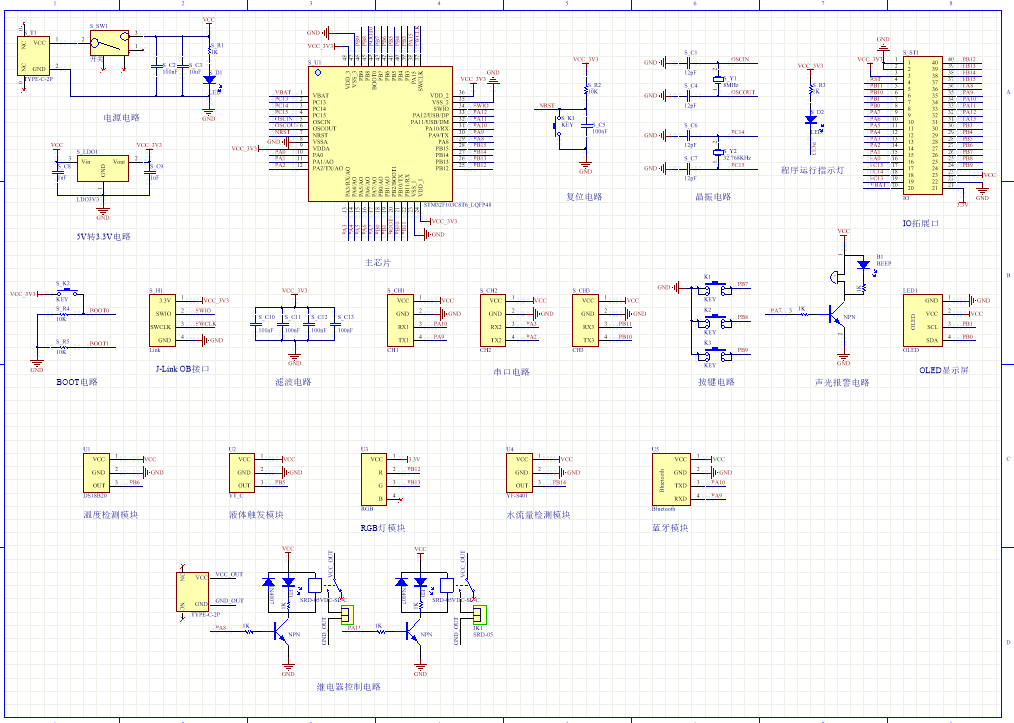1014x723 pixels.
Task: Click the NPN transistor in buzzer alarm circuit
Action: (x=834, y=315)
